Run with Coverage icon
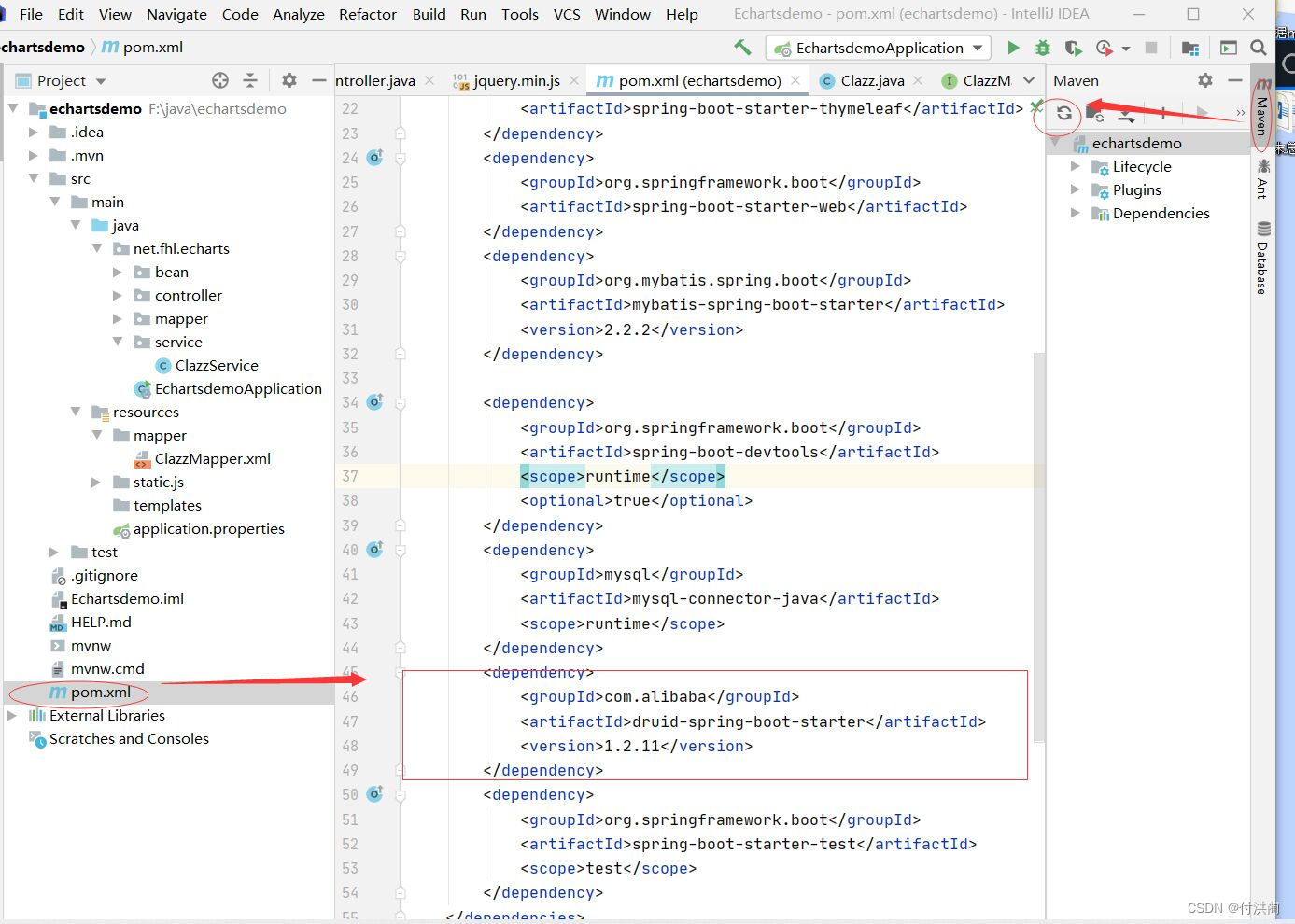The width and height of the screenshot is (1295, 924). 1073,48
